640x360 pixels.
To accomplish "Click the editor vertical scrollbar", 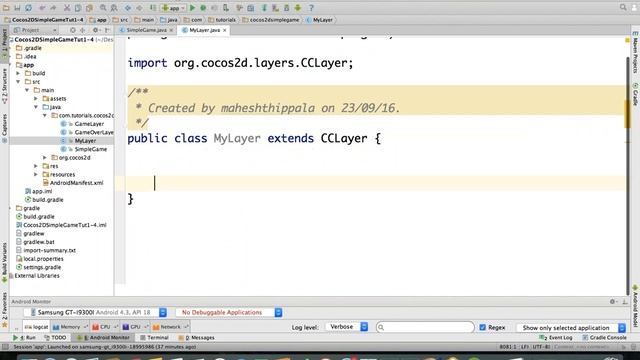I will click(x=627, y=176).
